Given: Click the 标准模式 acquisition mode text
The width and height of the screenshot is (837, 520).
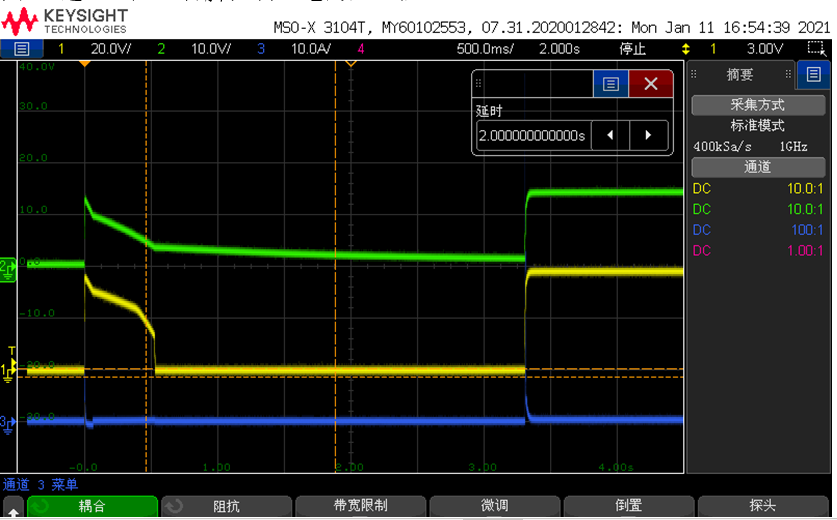Looking at the screenshot, I should [x=757, y=125].
